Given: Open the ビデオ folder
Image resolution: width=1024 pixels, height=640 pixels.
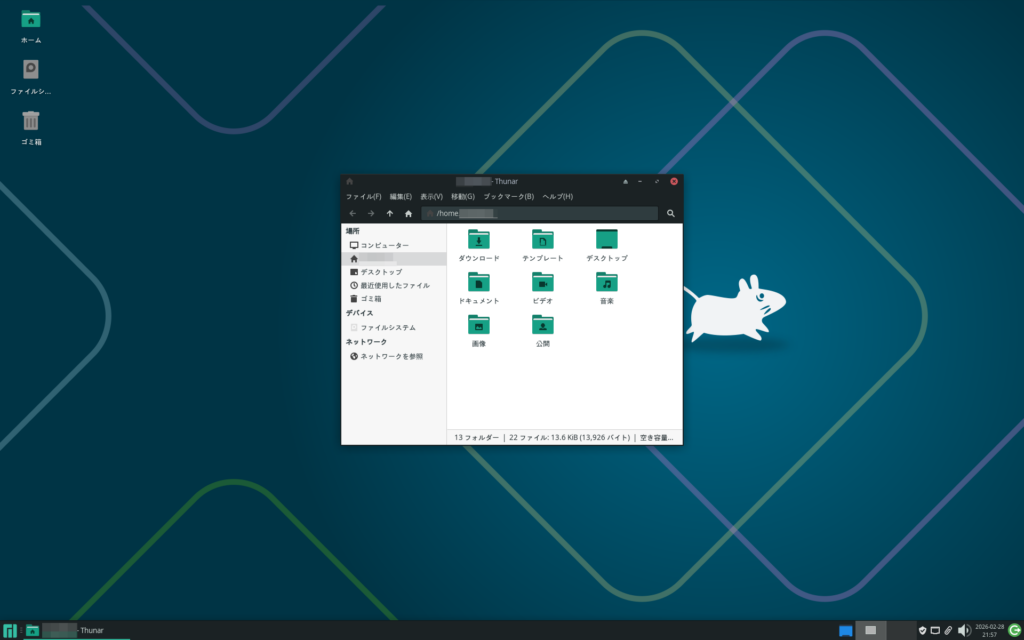Looking at the screenshot, I should point(542,283).
